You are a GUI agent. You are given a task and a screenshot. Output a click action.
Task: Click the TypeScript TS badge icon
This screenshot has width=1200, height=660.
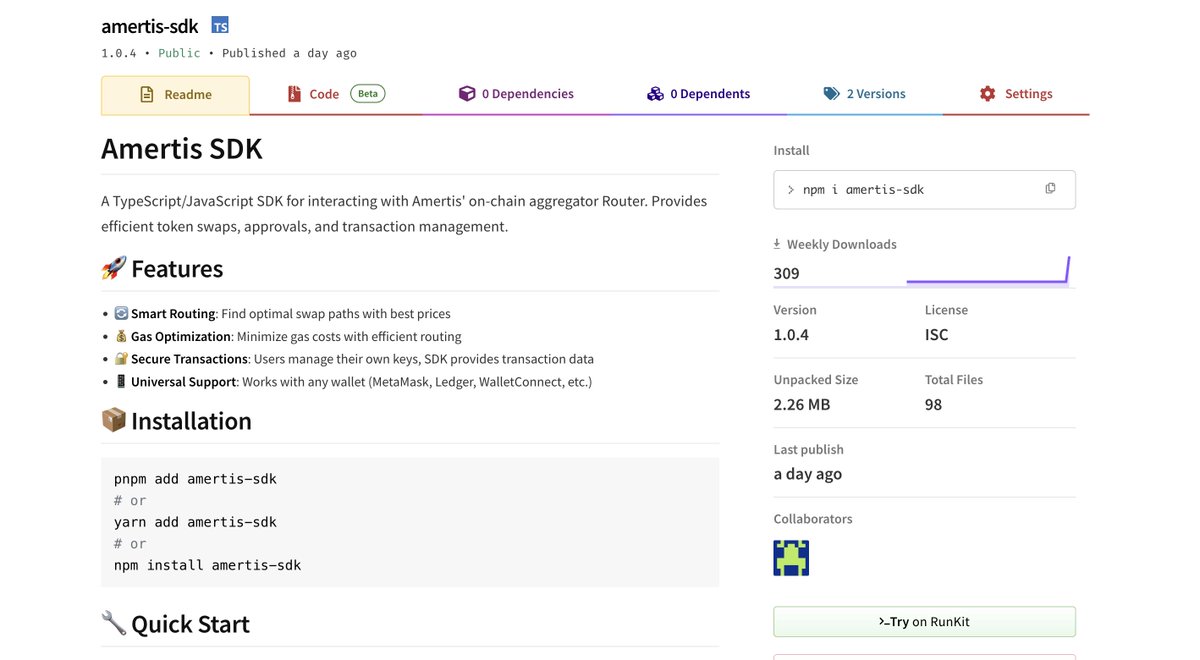tap(220, 26)
